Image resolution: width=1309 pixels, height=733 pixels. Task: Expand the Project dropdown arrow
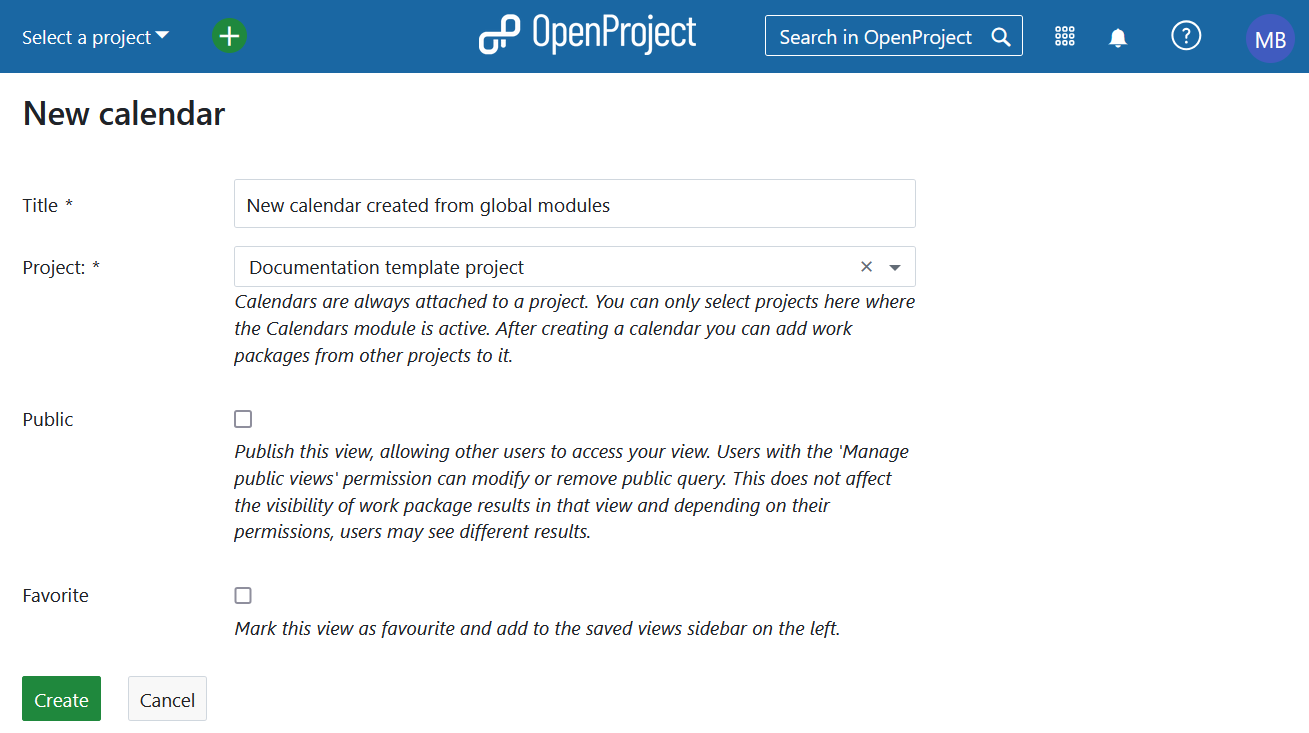click(895, 267)
